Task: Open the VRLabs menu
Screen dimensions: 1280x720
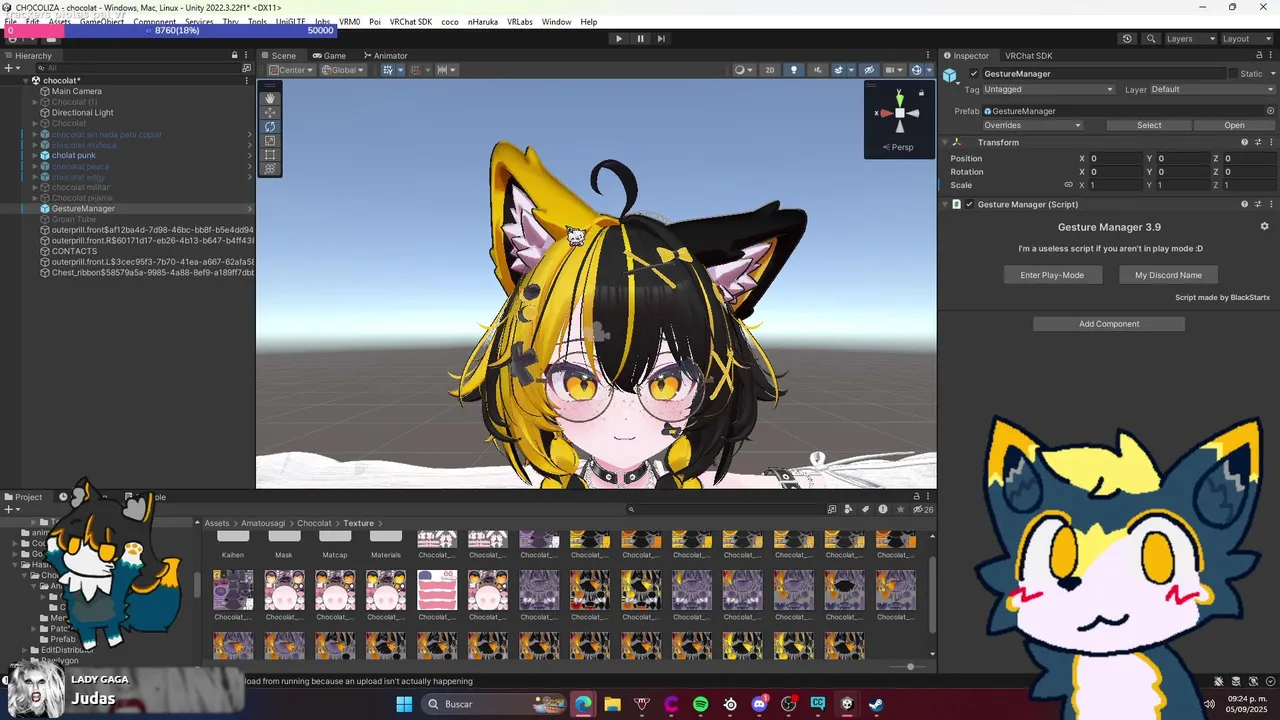Action: pos(520,22)
